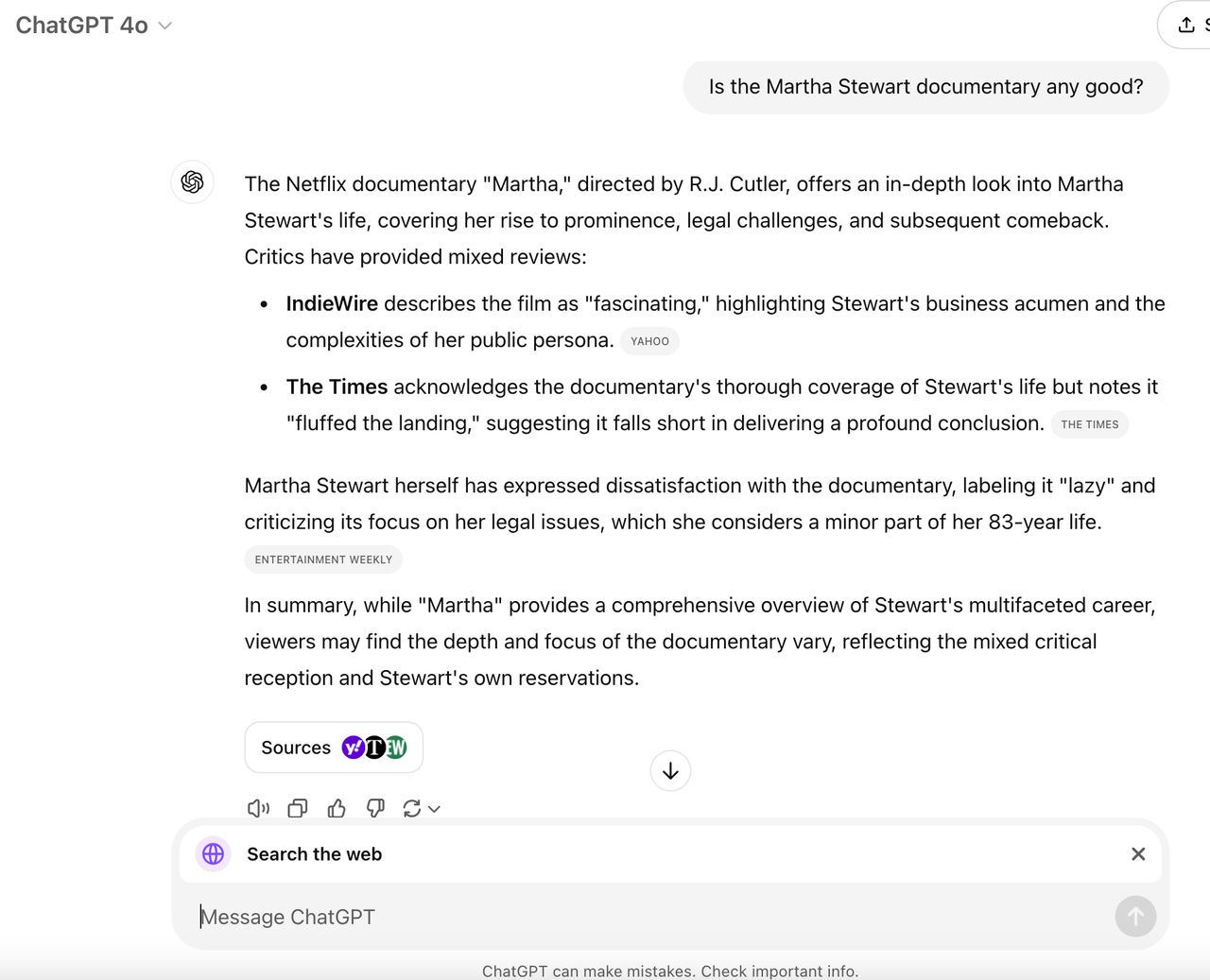Viewport: 1210px width, 980px height.
Task: Click the Search the web label
Action: (x=315, y=854)
